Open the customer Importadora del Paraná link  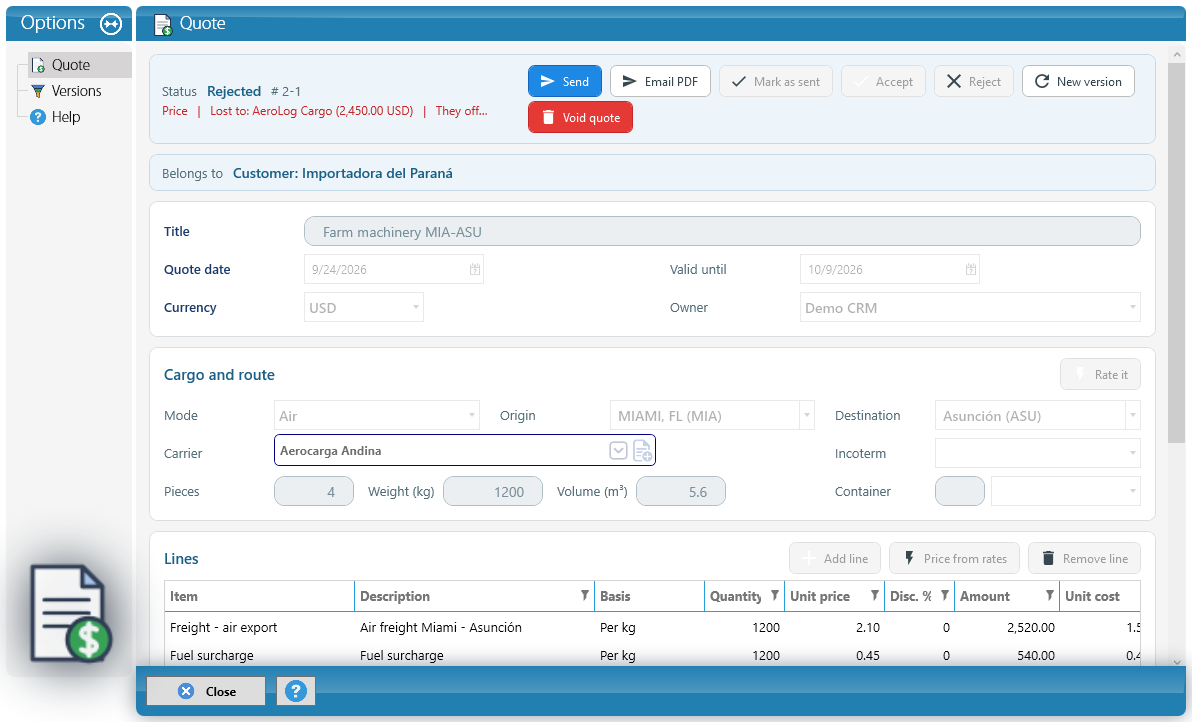[343, 173]
